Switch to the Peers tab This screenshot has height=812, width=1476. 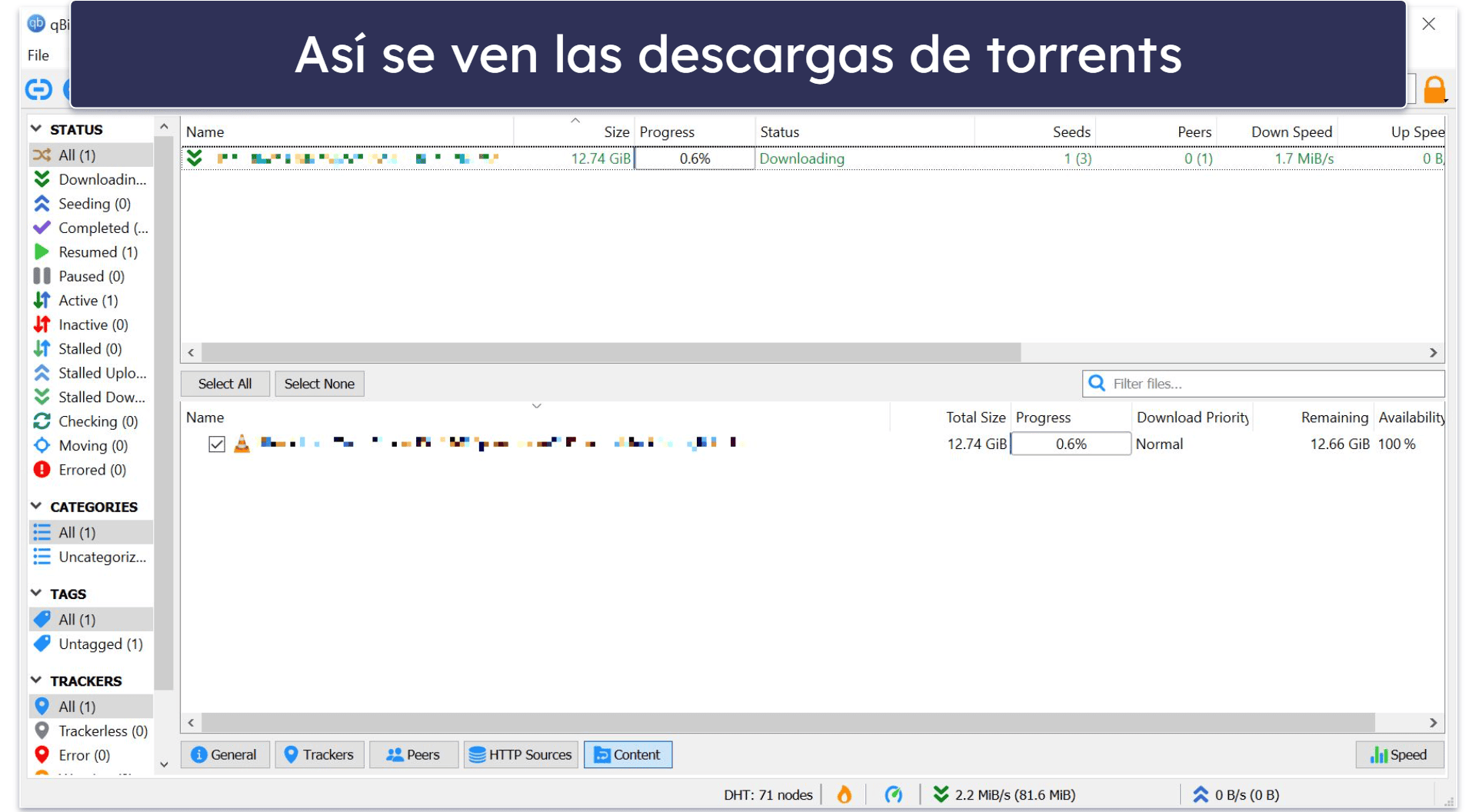(x=413, y=754)
